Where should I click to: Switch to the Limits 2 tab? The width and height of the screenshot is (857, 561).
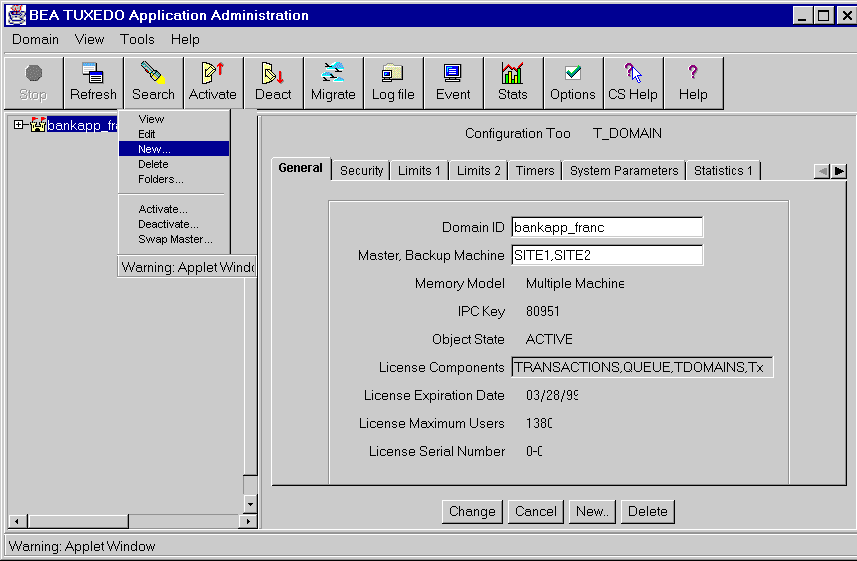coord(479,171)
